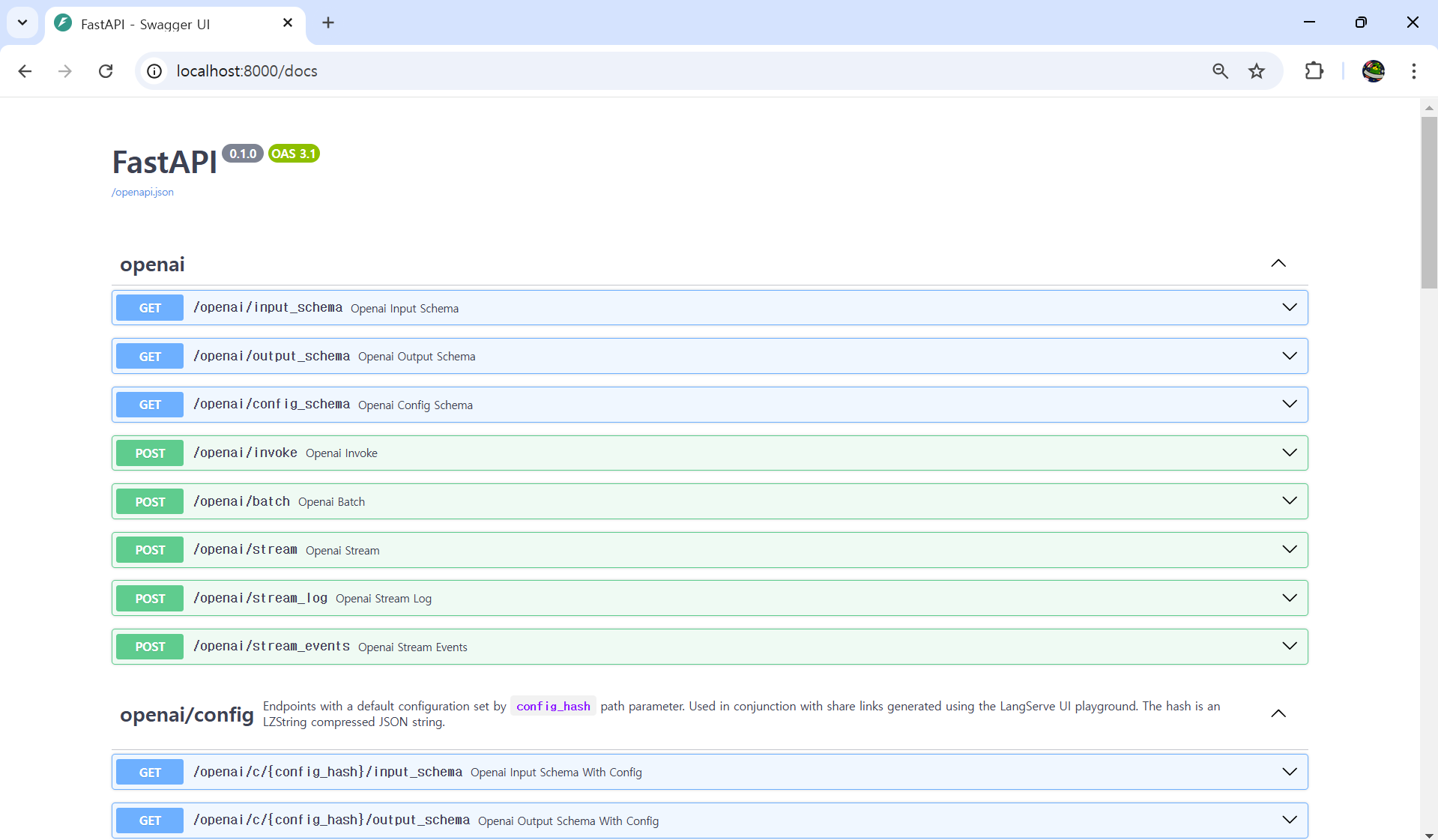Click the config_hash code label
The image size is (1438, 840).
pos(553,707)
